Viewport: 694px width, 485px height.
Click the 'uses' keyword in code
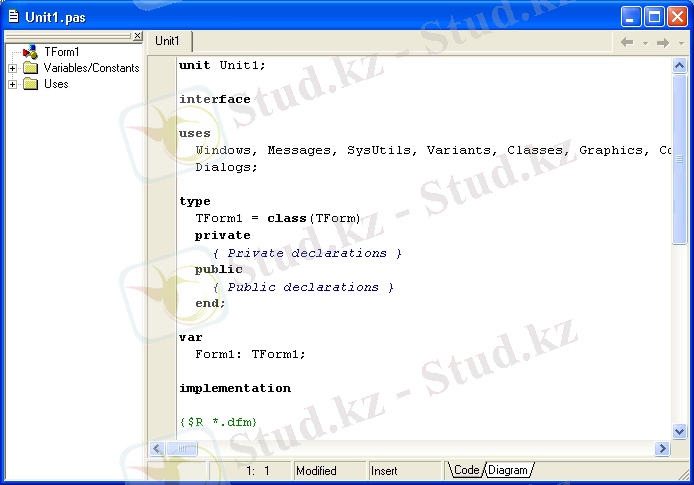(x=195, y=134)
